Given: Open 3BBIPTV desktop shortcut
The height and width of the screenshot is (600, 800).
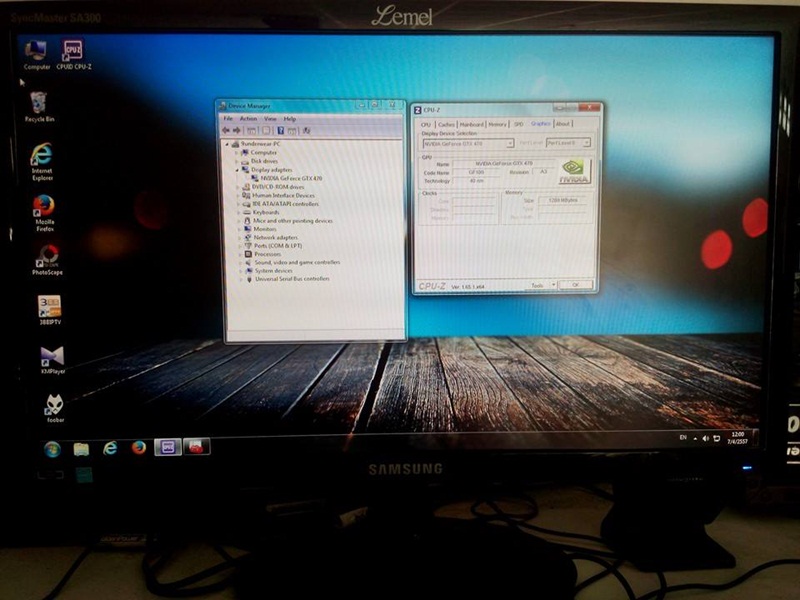Looking at the screenshot, I should click(x=49, y=310).
